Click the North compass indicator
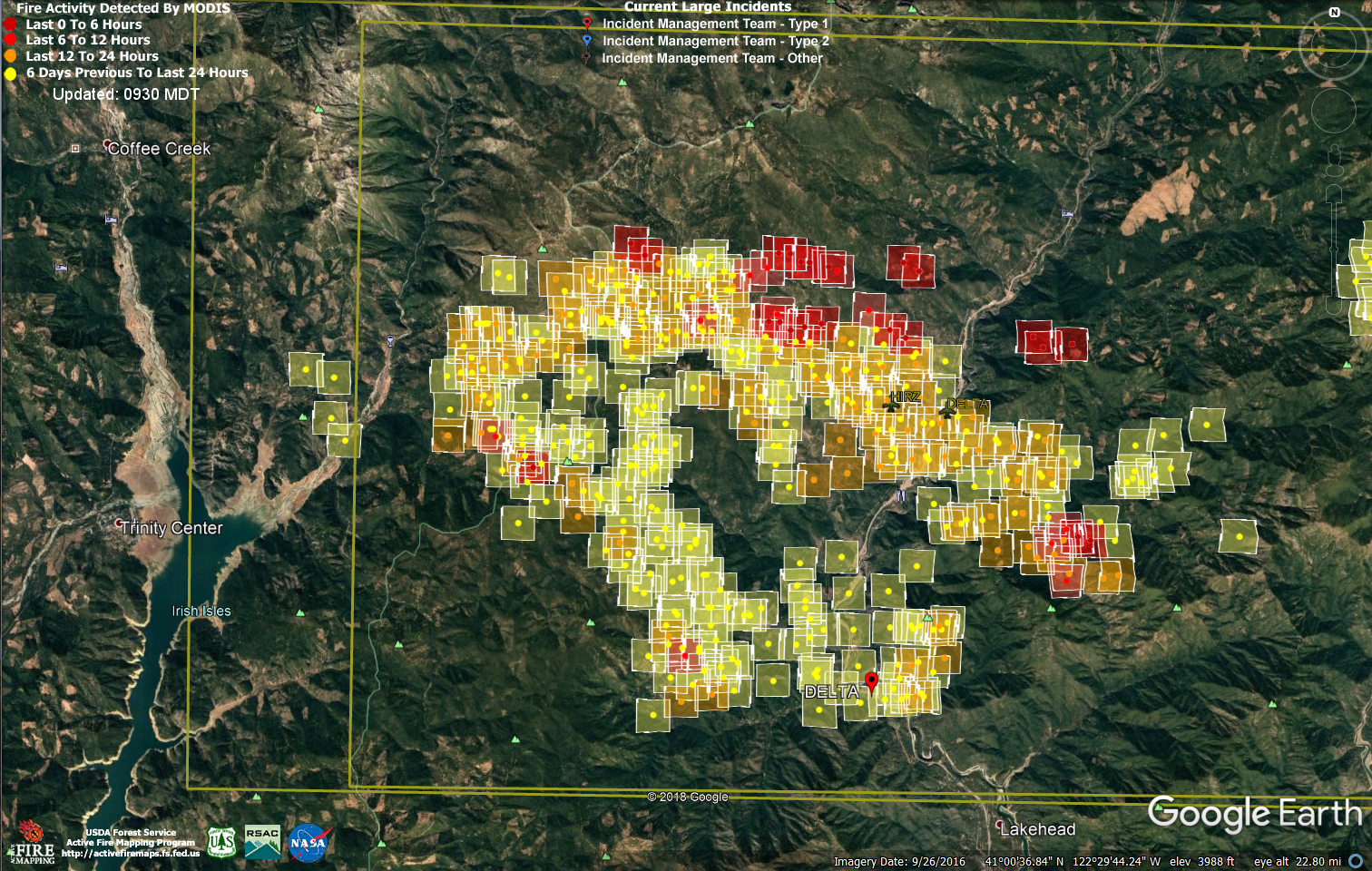This screenshot has height=871, width=1372. pyautogui.click(x=1334, y=13)
